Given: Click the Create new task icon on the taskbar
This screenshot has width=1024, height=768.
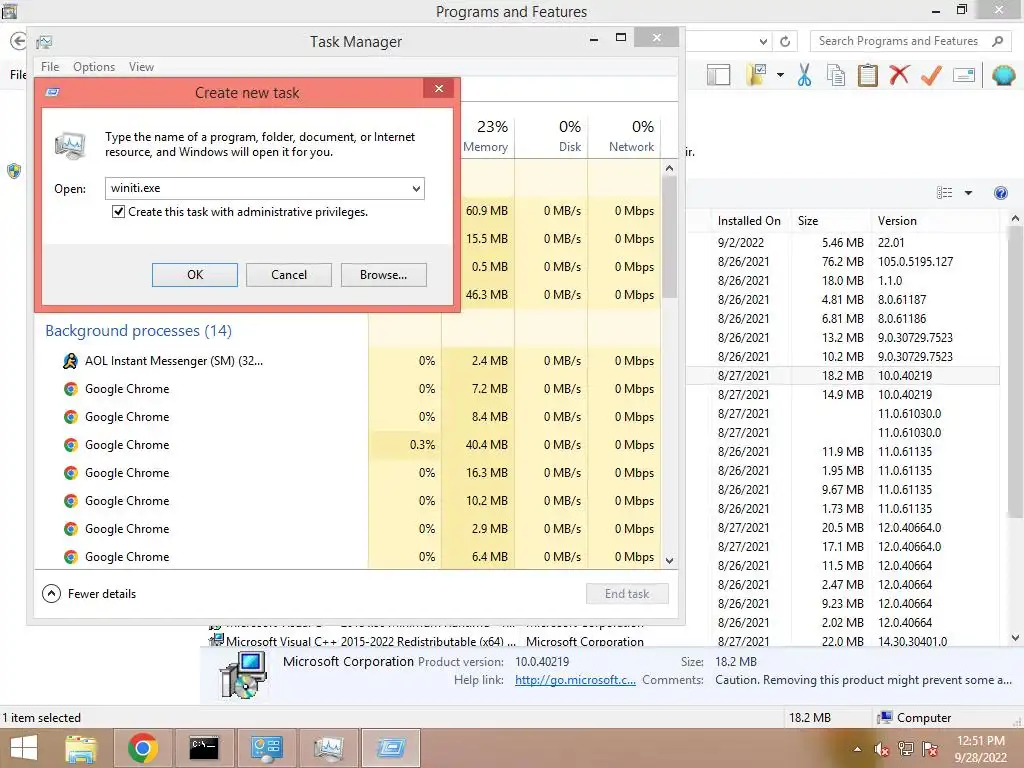Looking at the screenshot, I should [391, 748].
